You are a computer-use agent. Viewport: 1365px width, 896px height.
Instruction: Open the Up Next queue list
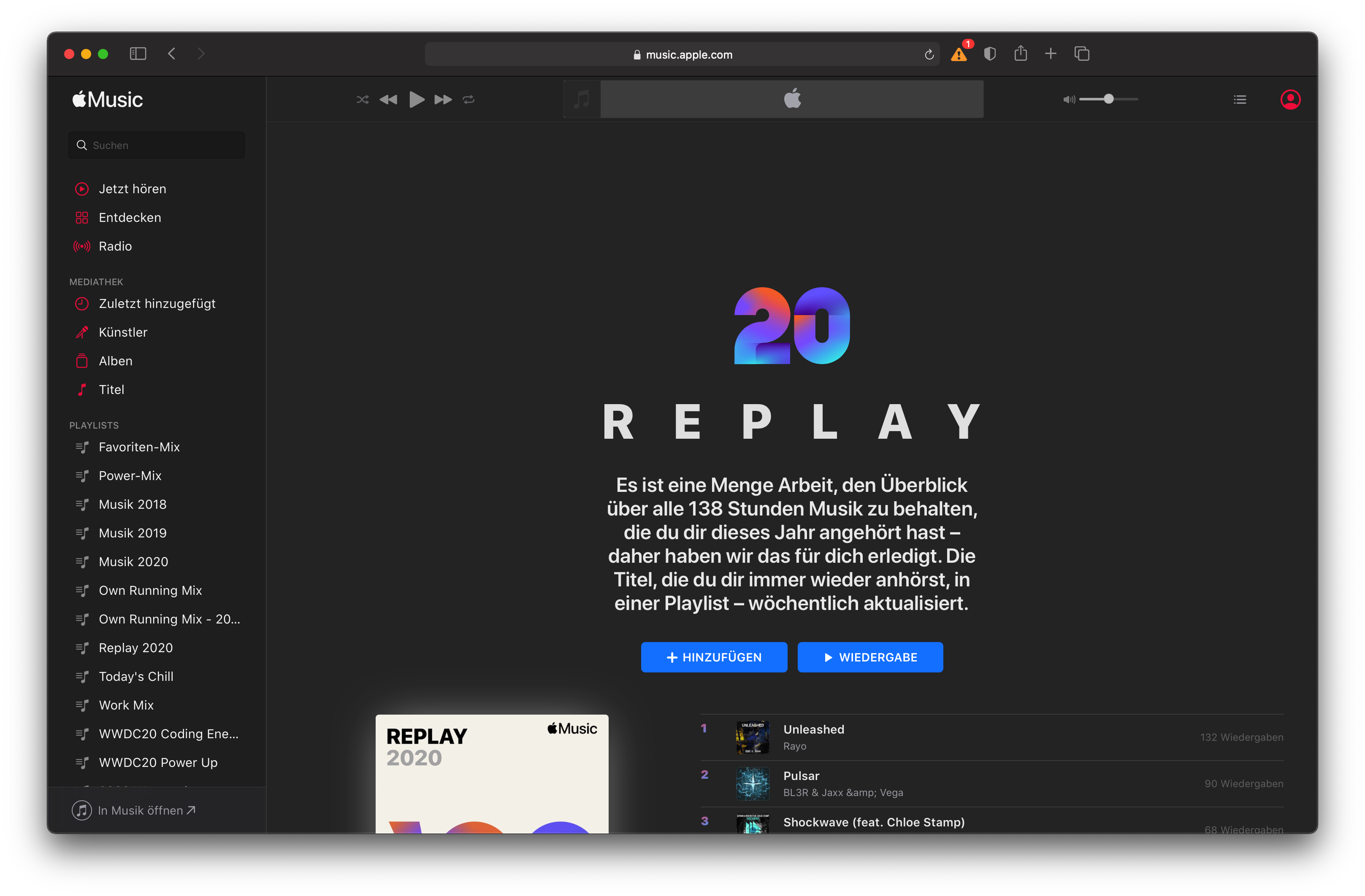[1240, 100]
